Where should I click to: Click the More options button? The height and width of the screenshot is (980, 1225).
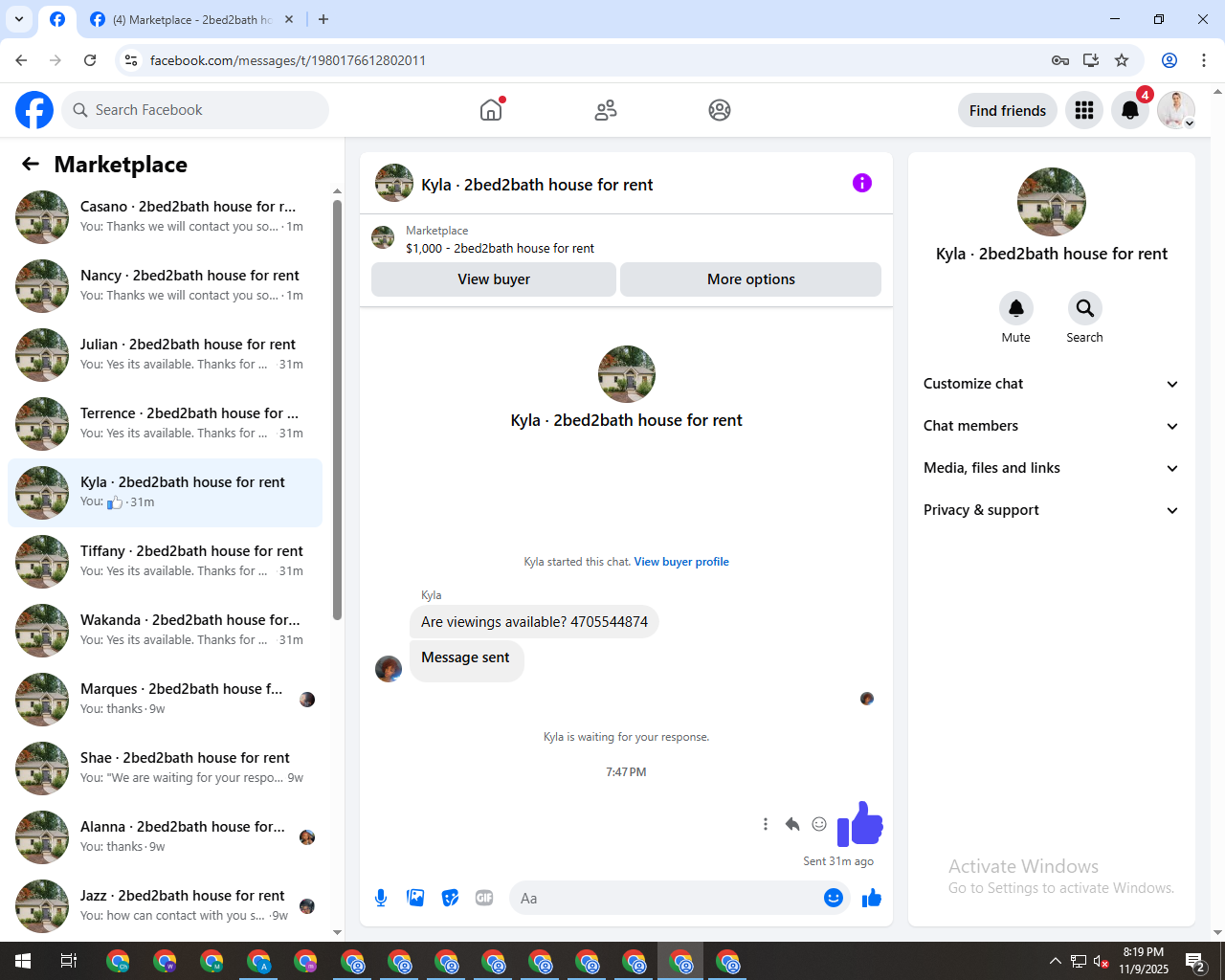[751, 279]
